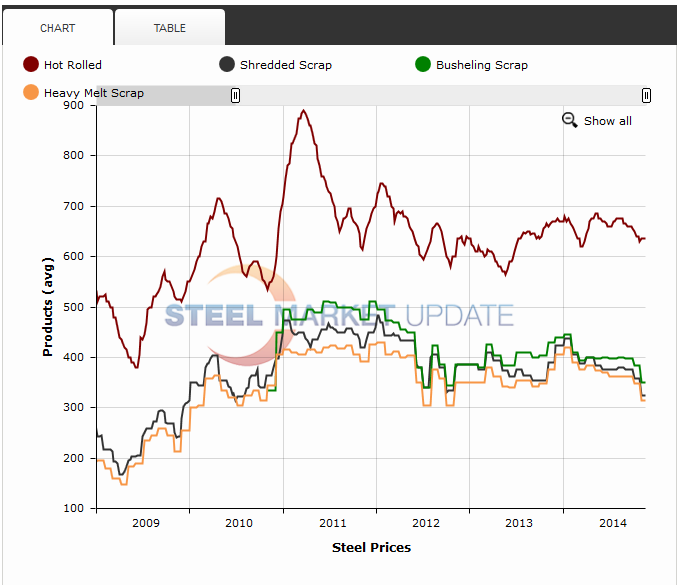Click the Steel Market Update watermark logo
Viewport: 680px width, 585px height.
pos(340,316)
